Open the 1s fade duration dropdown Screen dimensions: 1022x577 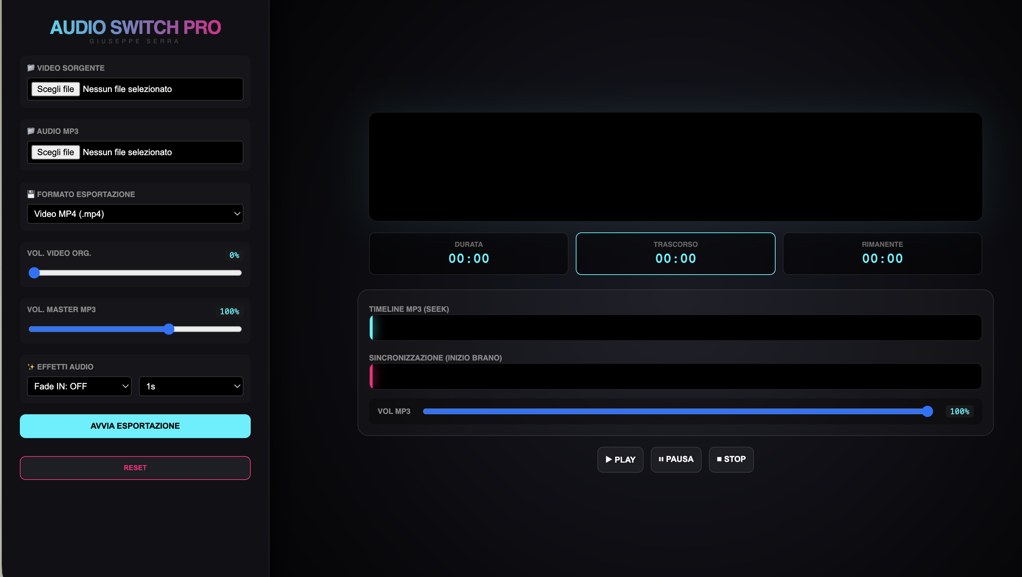191,386
